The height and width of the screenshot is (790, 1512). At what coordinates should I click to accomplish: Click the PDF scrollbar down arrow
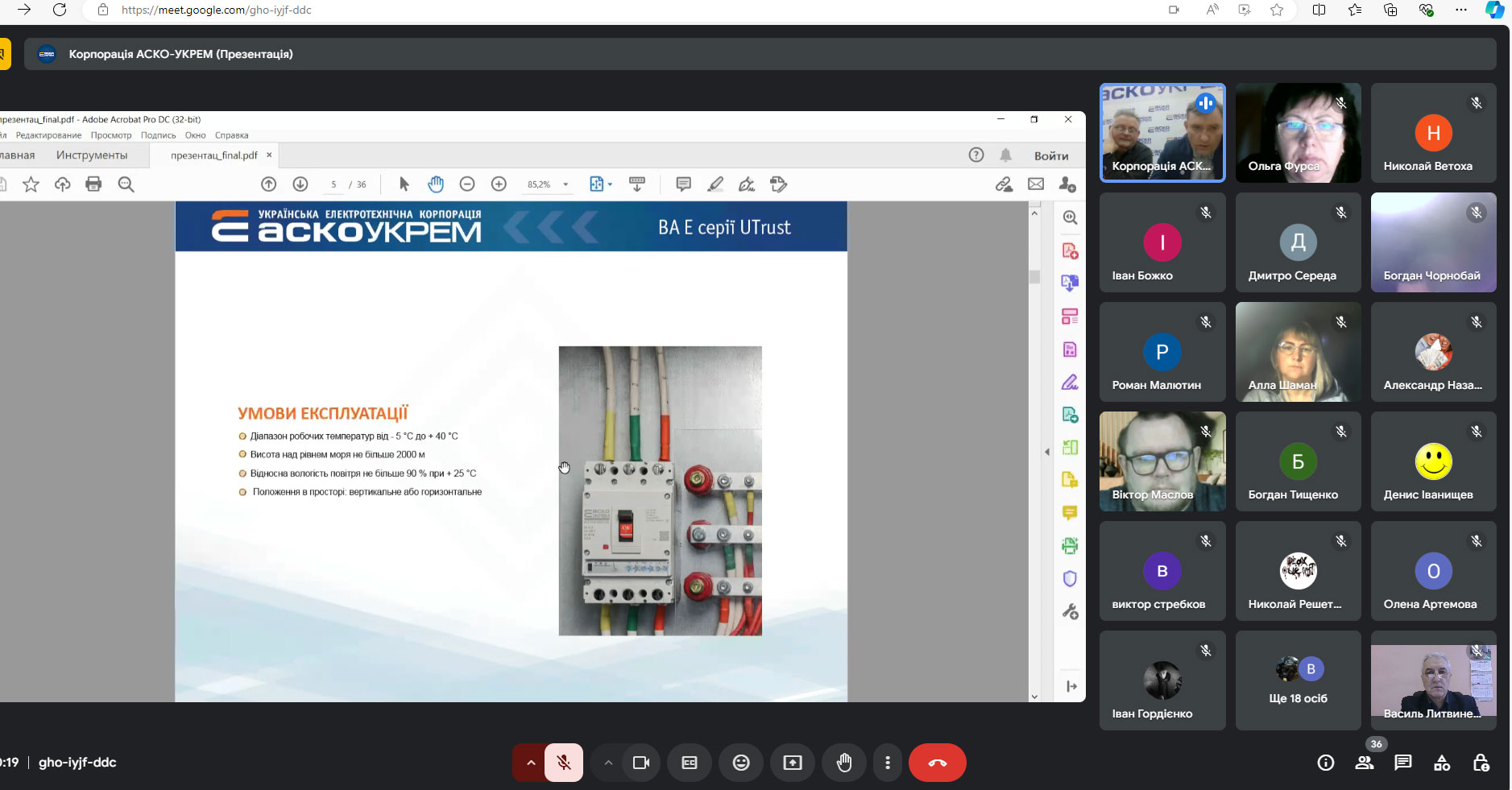[x=1034, y=697]
